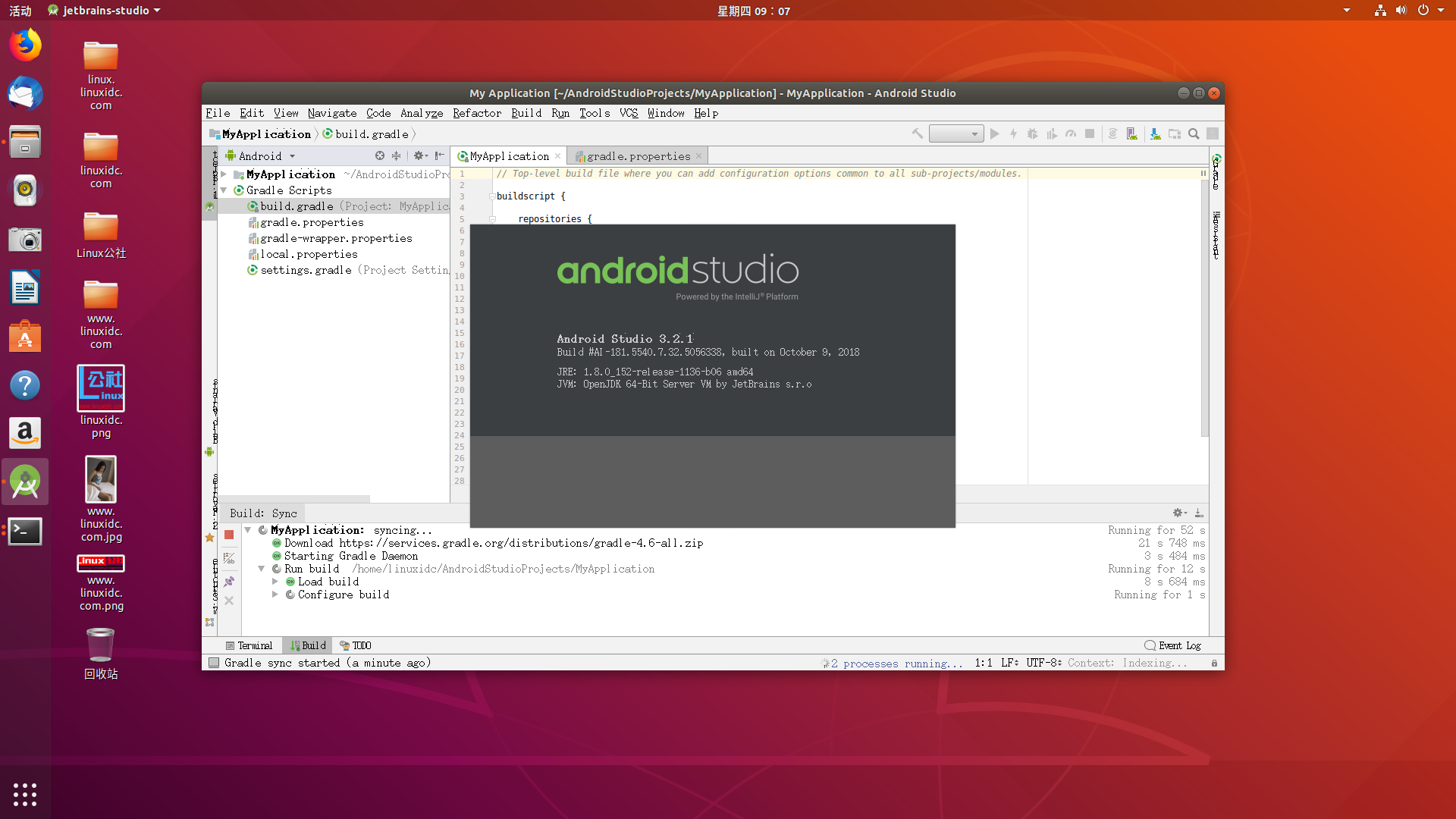Screen dimensions: 1456x819
Task: Open the VCS menu
Action: (x=629, y=113)
